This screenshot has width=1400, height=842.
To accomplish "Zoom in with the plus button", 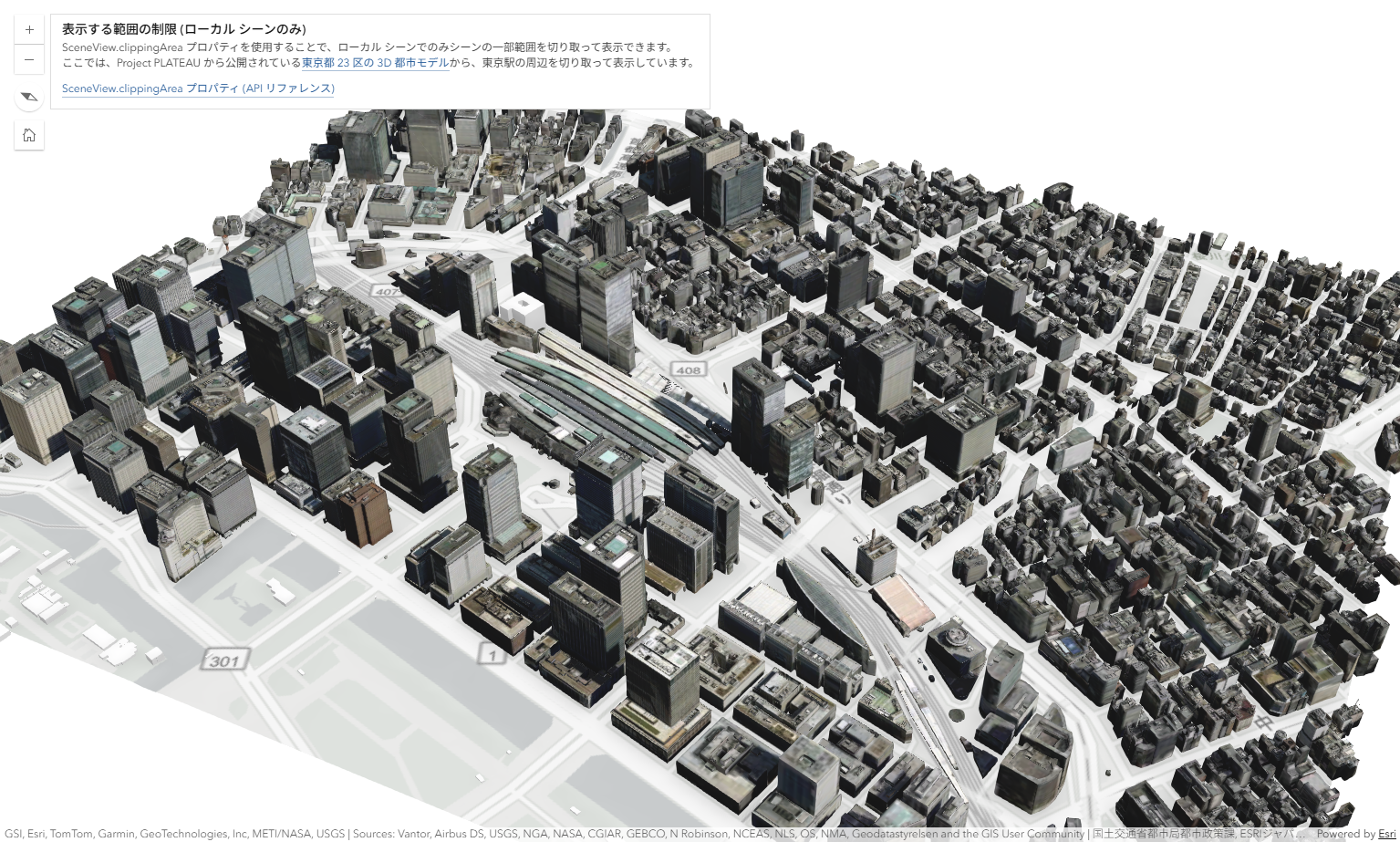I will click(x=29, y=29).
